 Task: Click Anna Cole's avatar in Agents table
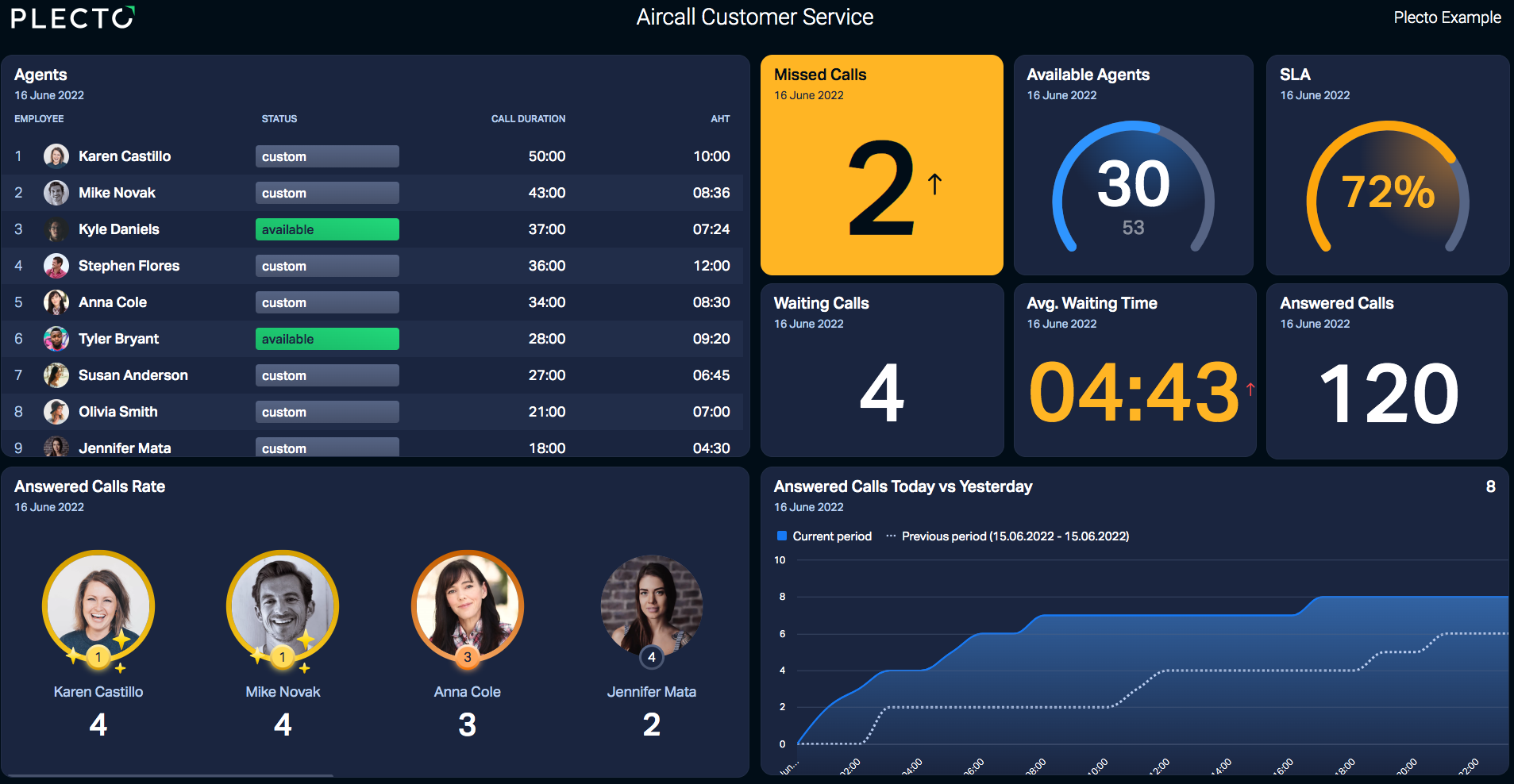point(56,302)
